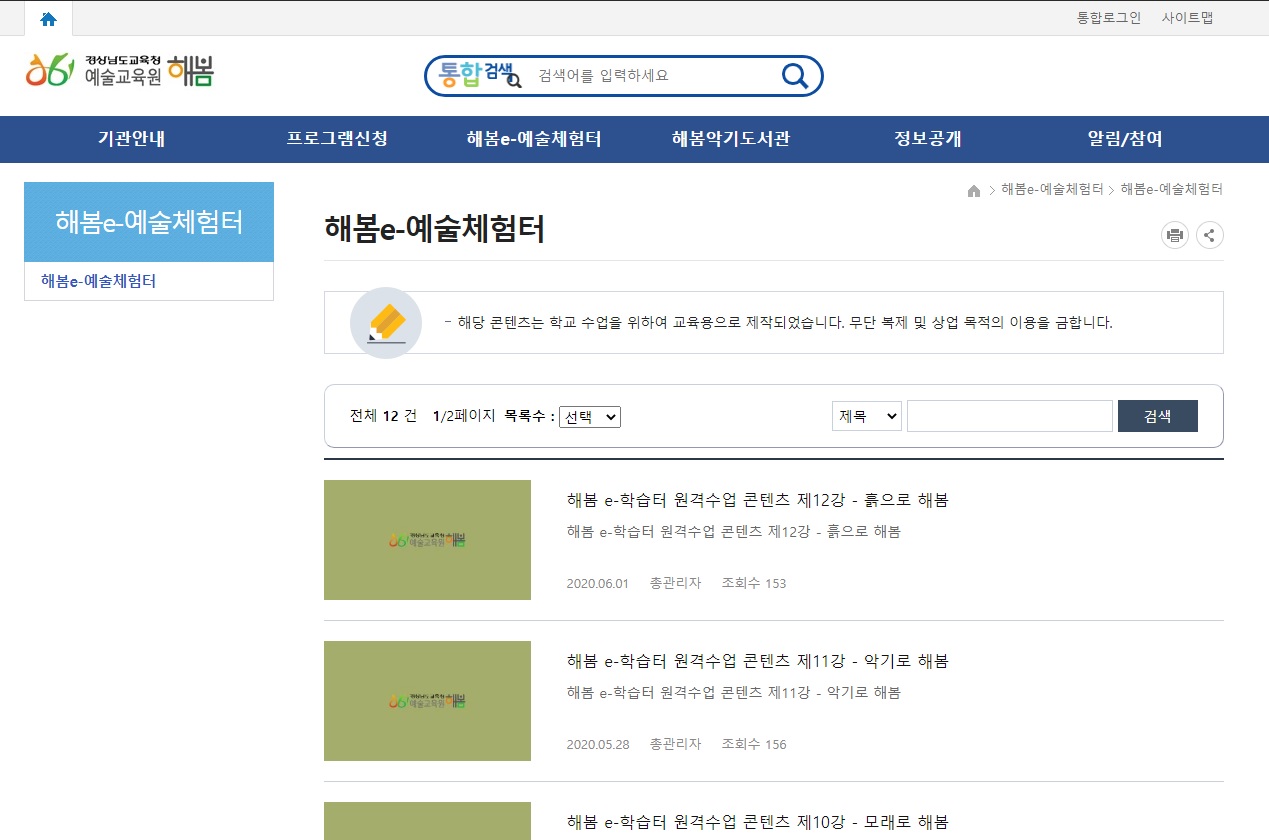Open the 정보공개 menu

[x=928, y=139]
